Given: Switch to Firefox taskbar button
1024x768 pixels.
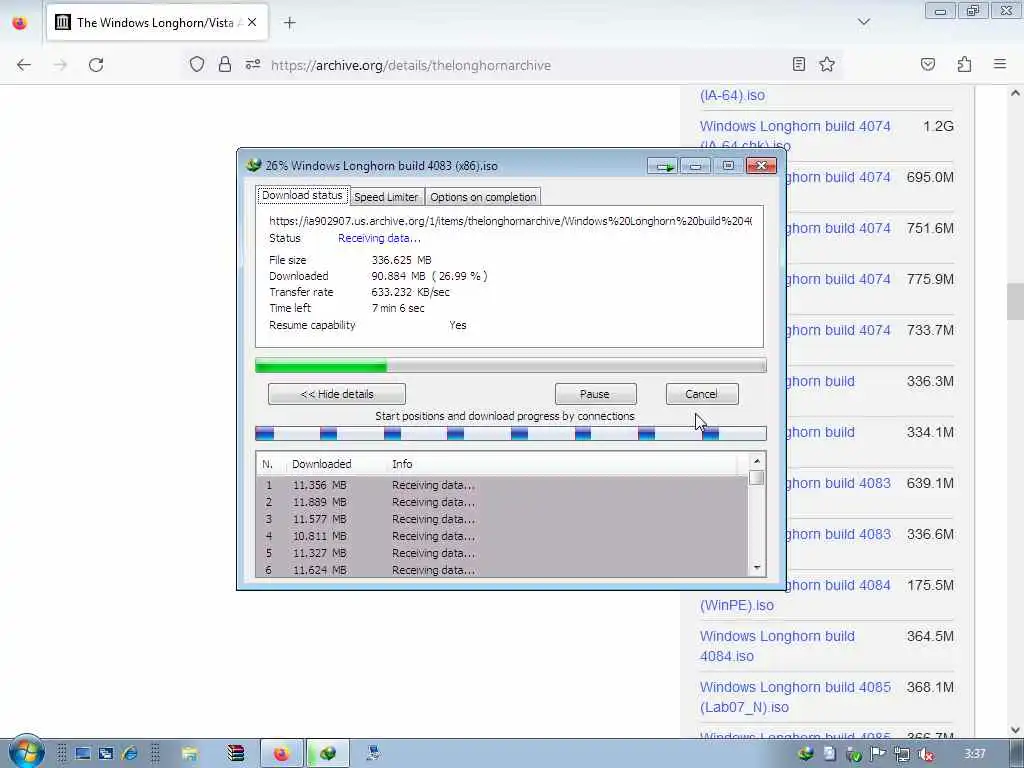Looking at the screenshot, I should [x=281, y=754].
